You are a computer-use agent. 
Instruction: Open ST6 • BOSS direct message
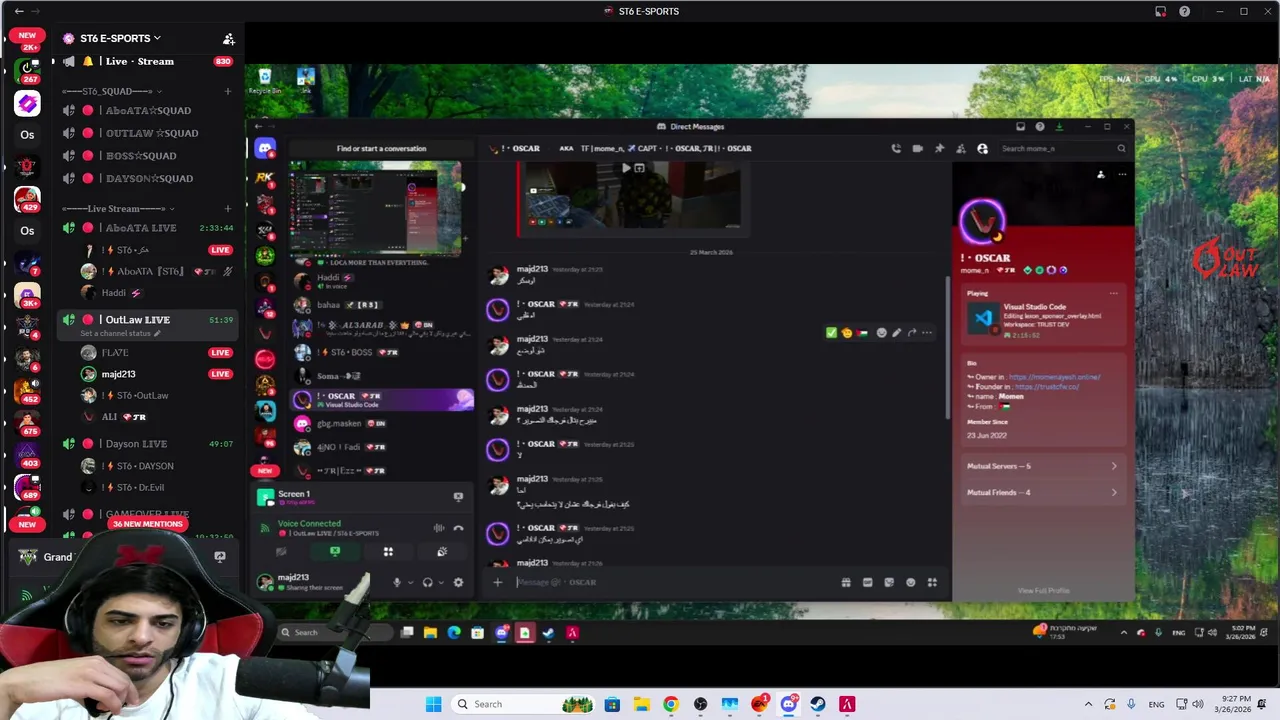[380, 352]
